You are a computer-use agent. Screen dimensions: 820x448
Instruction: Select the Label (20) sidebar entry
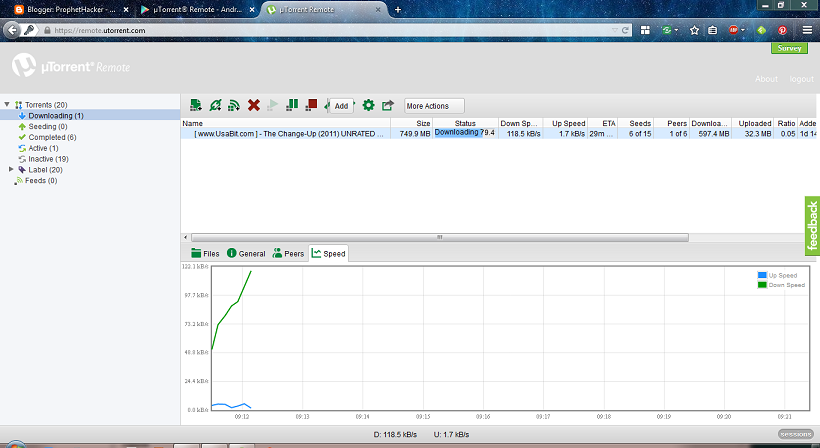click(x=45, y=169)
